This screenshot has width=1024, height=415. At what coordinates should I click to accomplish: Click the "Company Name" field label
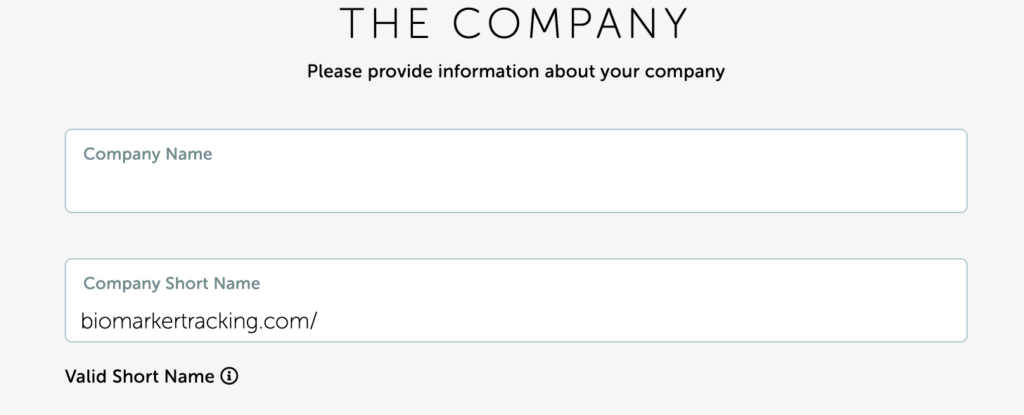pyautogui.click(x=148, y=155)
